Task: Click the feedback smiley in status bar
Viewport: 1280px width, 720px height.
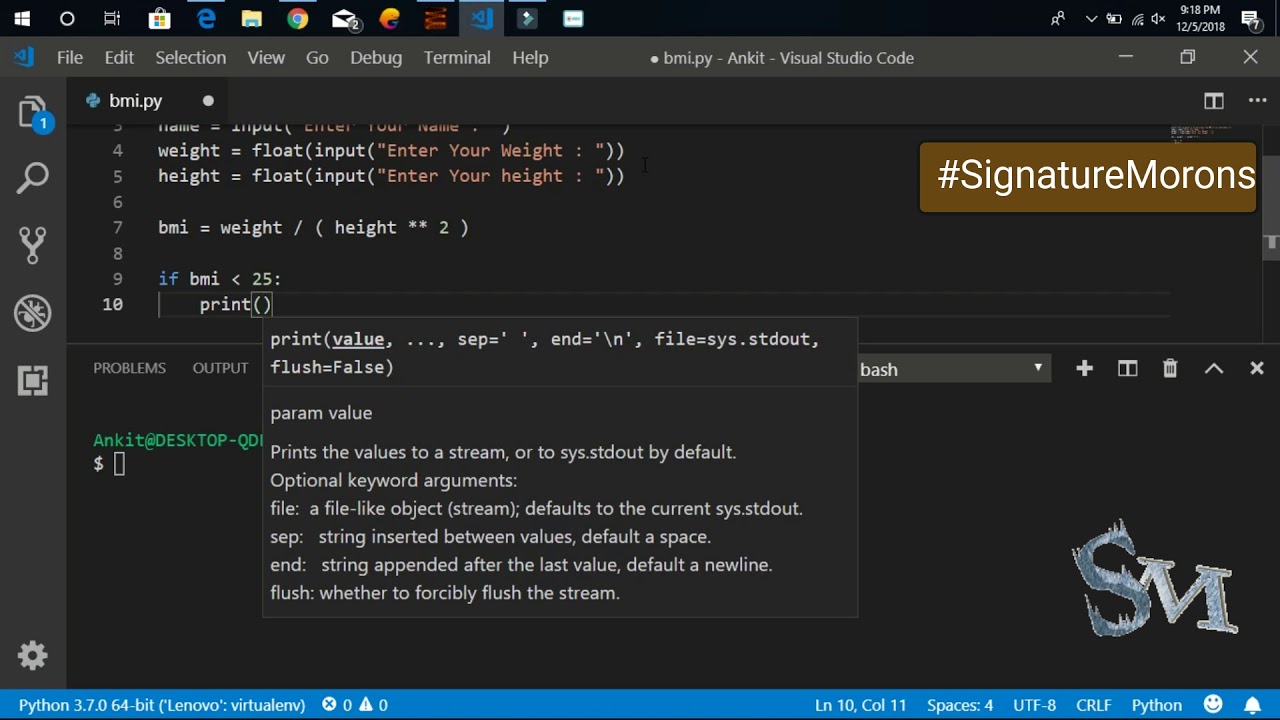Action: click(x=1213, y=705)
